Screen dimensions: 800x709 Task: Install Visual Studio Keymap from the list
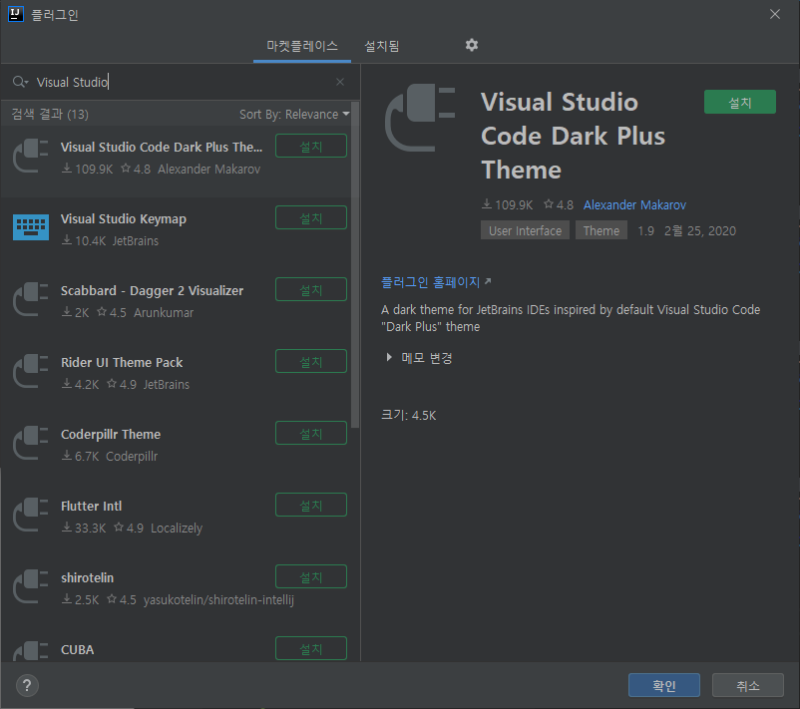point(311,218)
